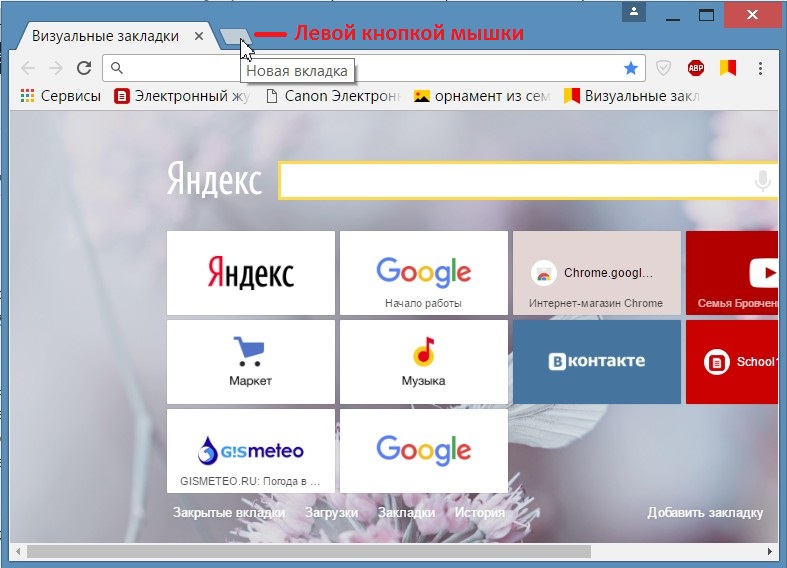The height and width of the screenshot is (568, 787).
Task: Open the Музыка tile
Action: click(424, 362)
